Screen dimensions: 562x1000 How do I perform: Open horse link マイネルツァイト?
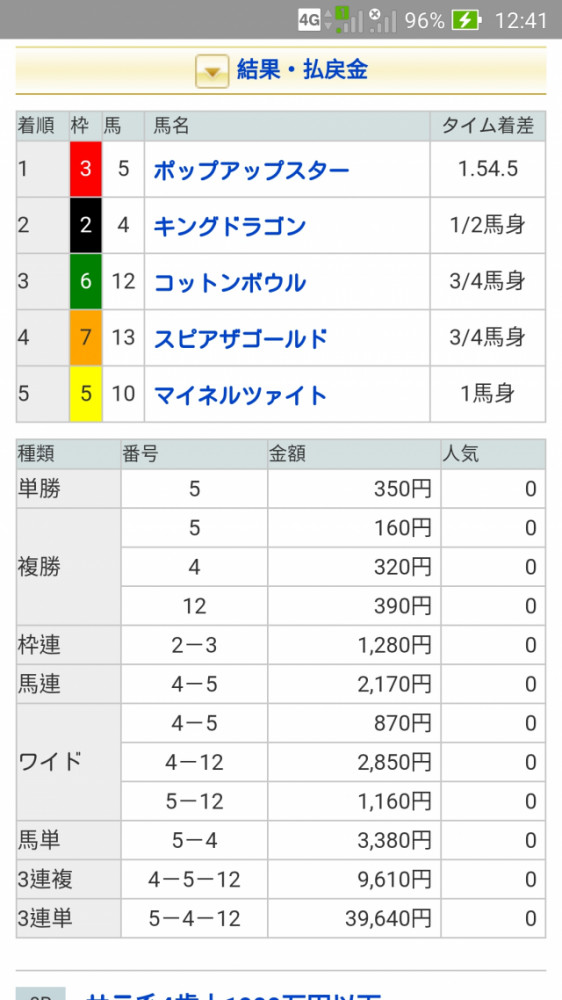click(x=240, y=395)
